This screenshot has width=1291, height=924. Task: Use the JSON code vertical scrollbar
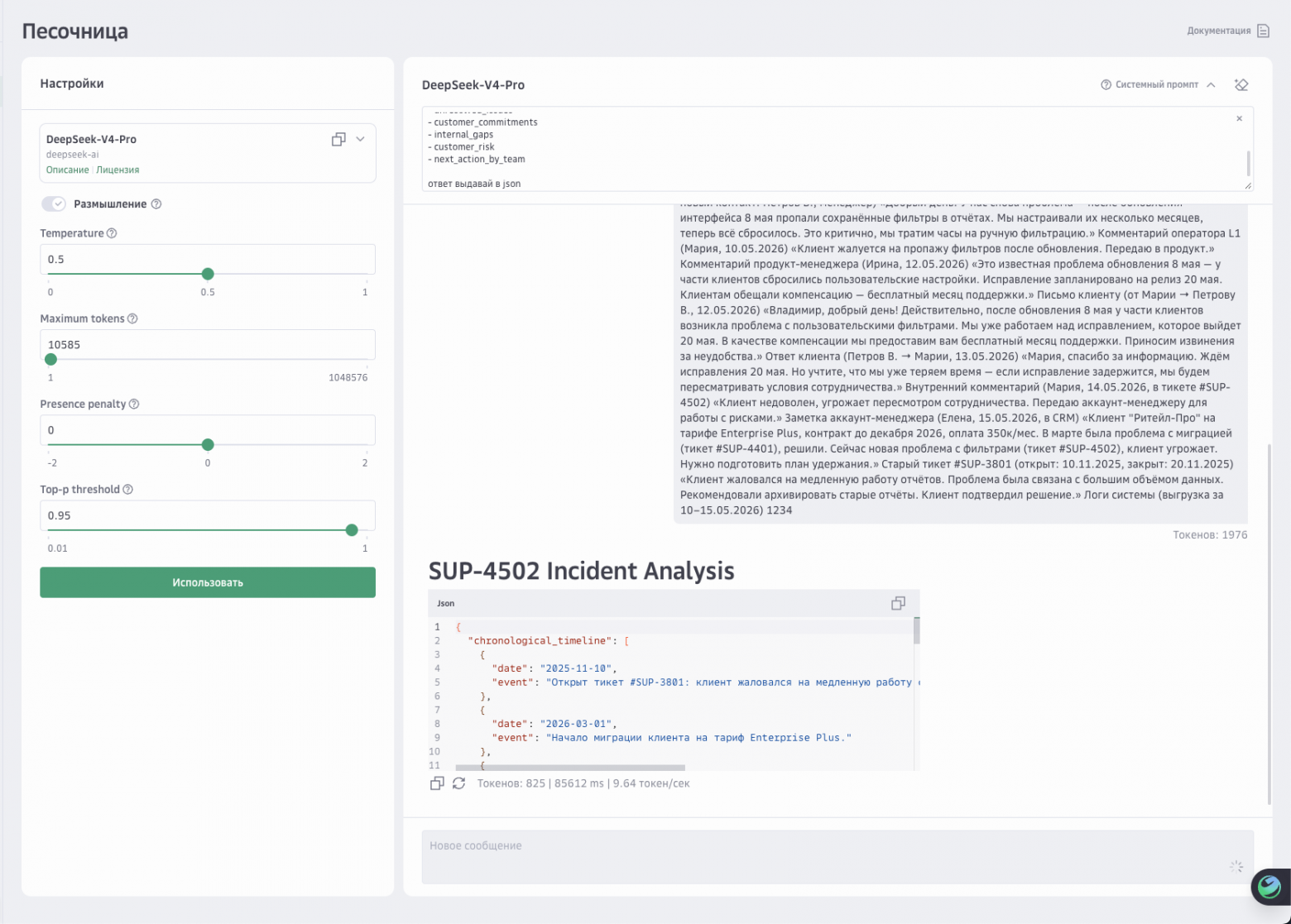[917, 630]
